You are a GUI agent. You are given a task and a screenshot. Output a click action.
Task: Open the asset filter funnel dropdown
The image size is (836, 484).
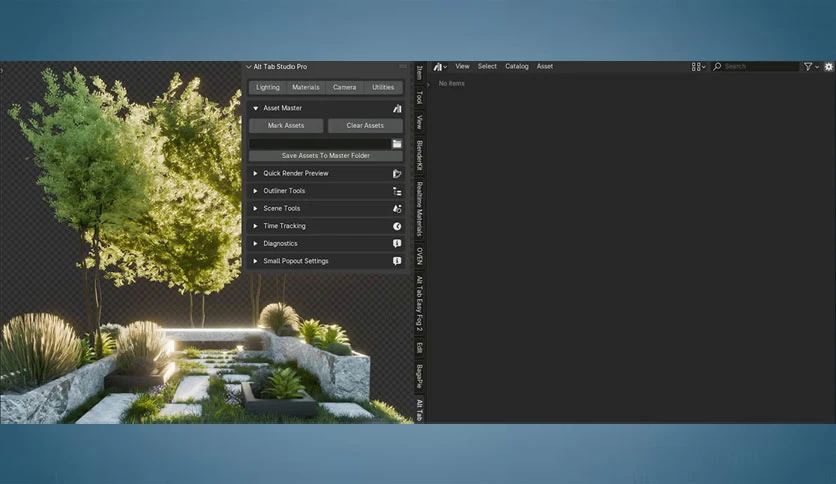[811, 67]
